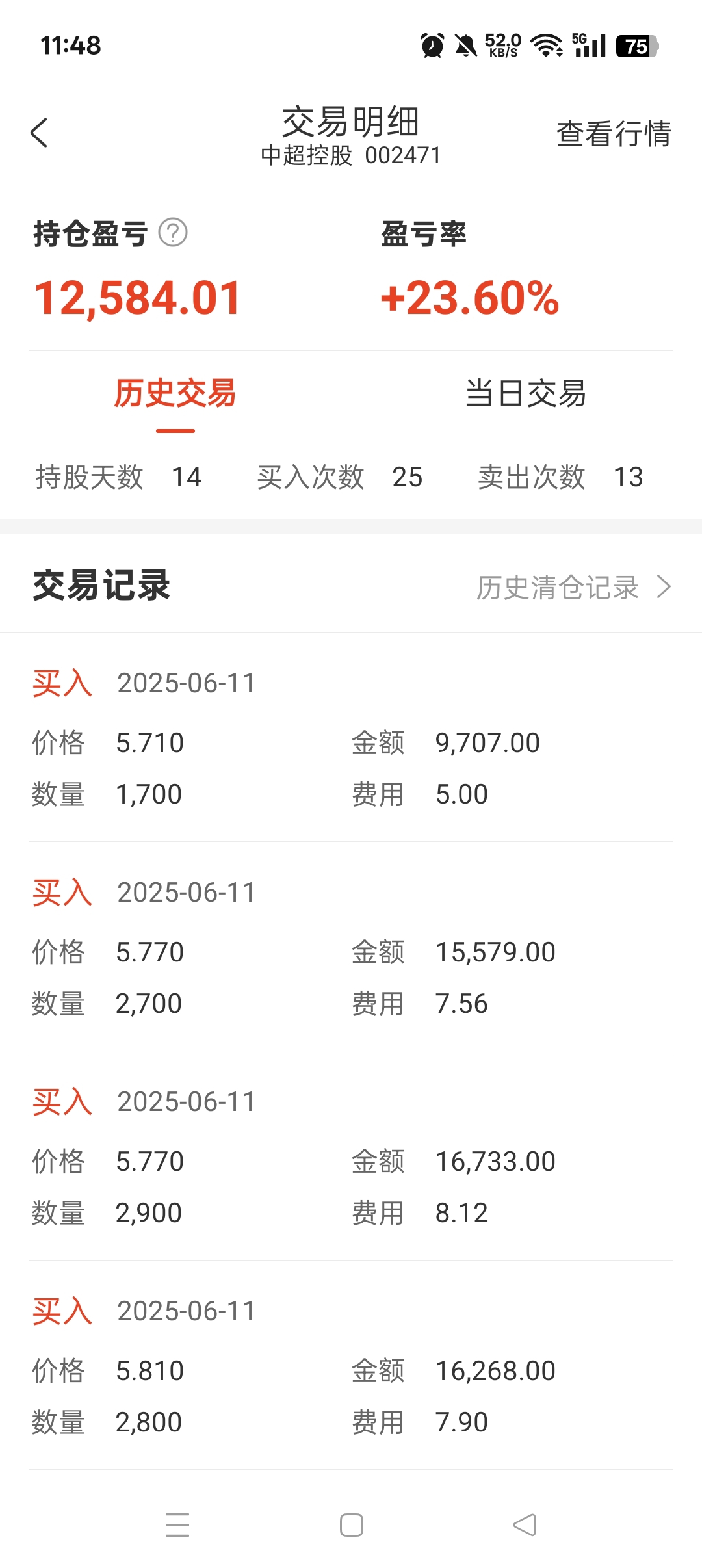Tap the battery level indicator
This screenshot has width=702, height=1568.
(x=637, y=46)
